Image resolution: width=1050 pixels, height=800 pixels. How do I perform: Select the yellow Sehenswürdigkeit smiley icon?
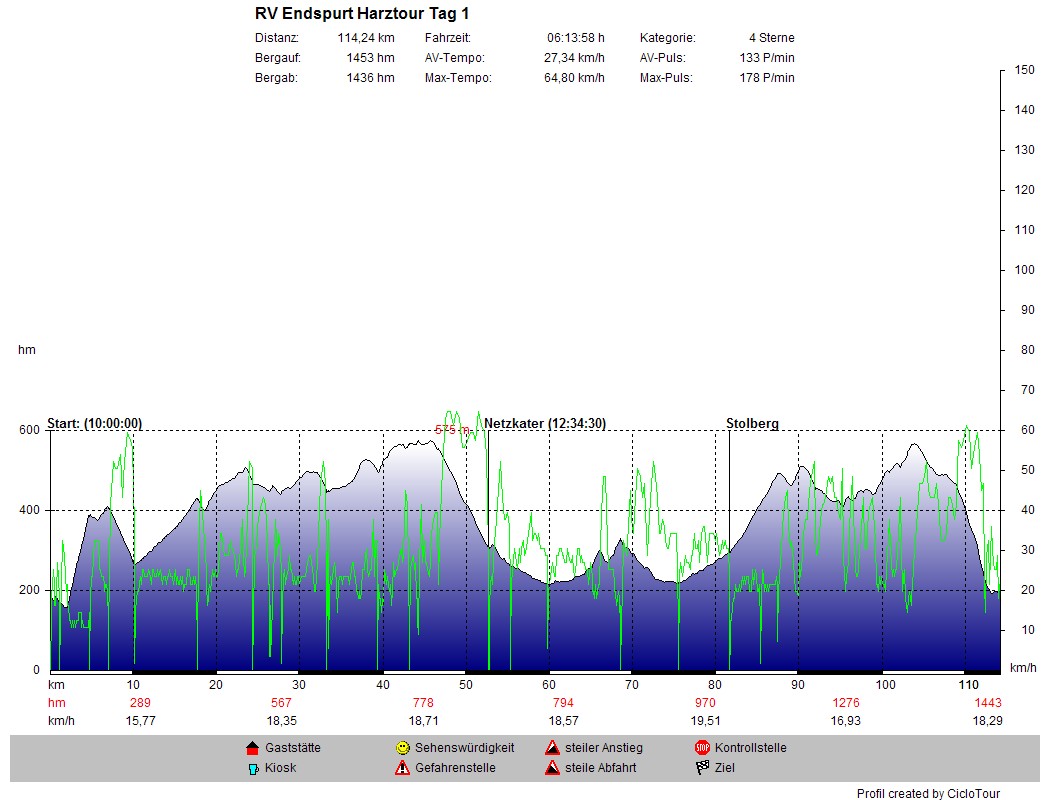coord(402,748)
